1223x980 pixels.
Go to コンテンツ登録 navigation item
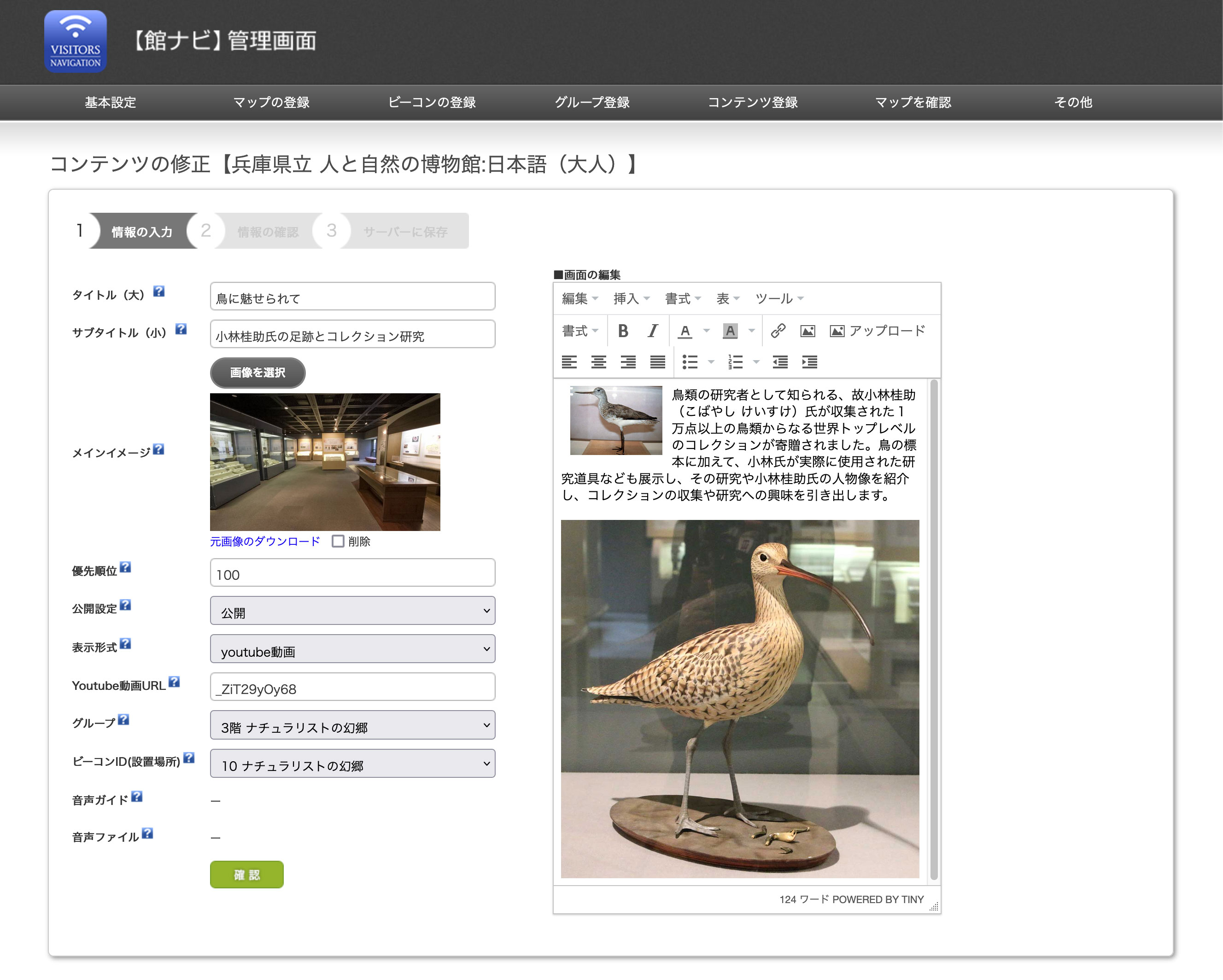point(753,102)
